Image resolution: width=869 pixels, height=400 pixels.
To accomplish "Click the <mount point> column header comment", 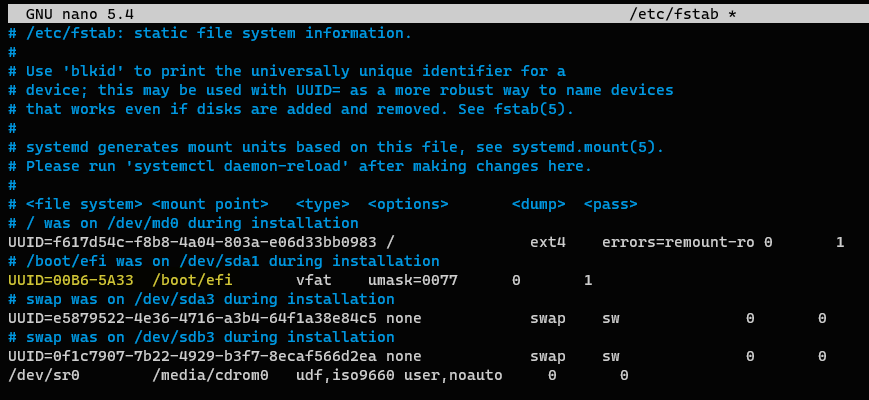I will pyautogui.click(x=210, y=204).
